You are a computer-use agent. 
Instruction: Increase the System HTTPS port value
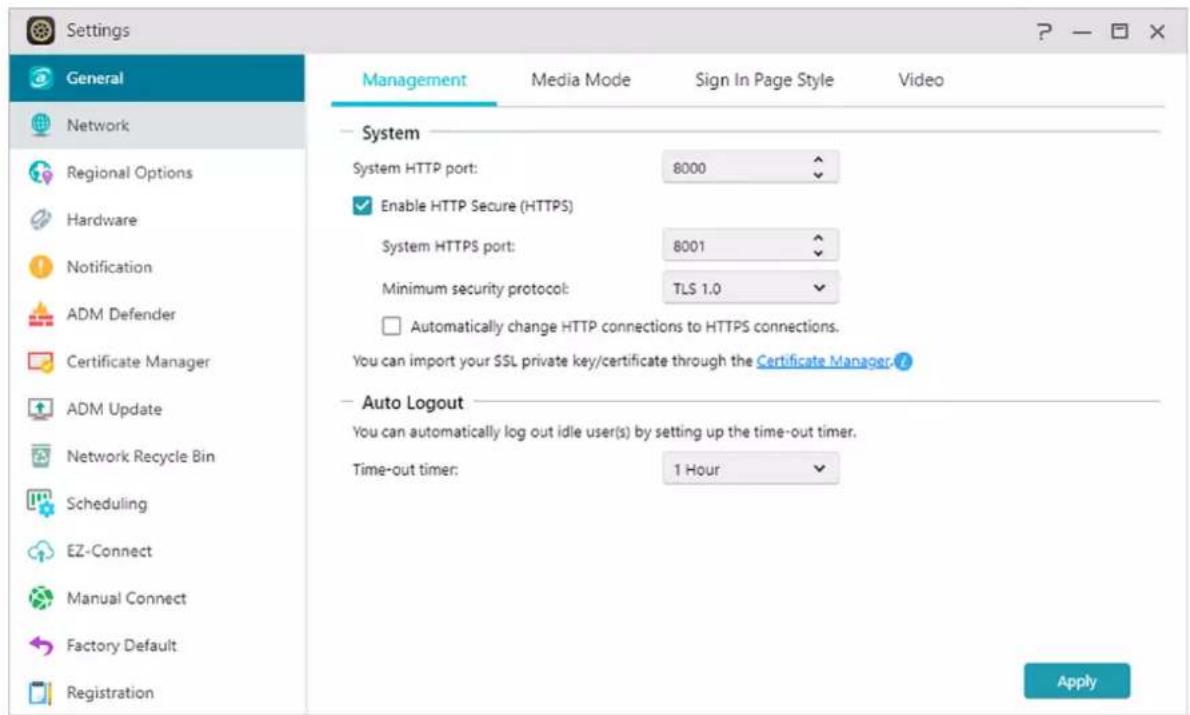coord(818,238)
